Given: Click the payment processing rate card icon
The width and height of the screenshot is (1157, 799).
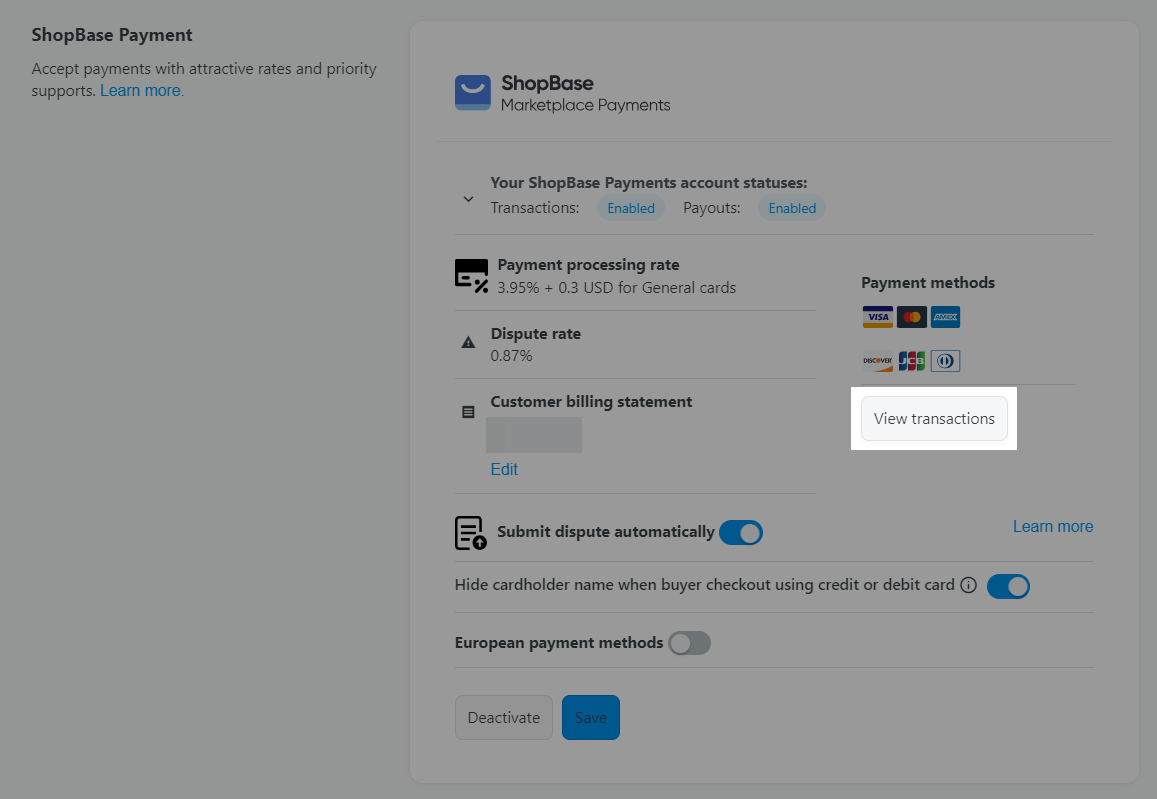Looking at the screenshot, I should coord(472,276).
